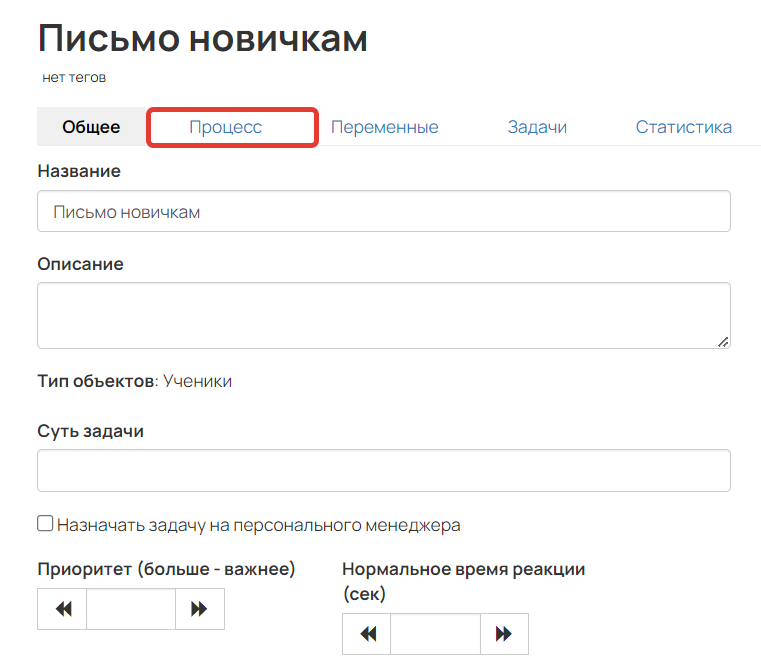Click into the Описание text area
This screenshot has height=668, width=761.
tap(384, 316)
